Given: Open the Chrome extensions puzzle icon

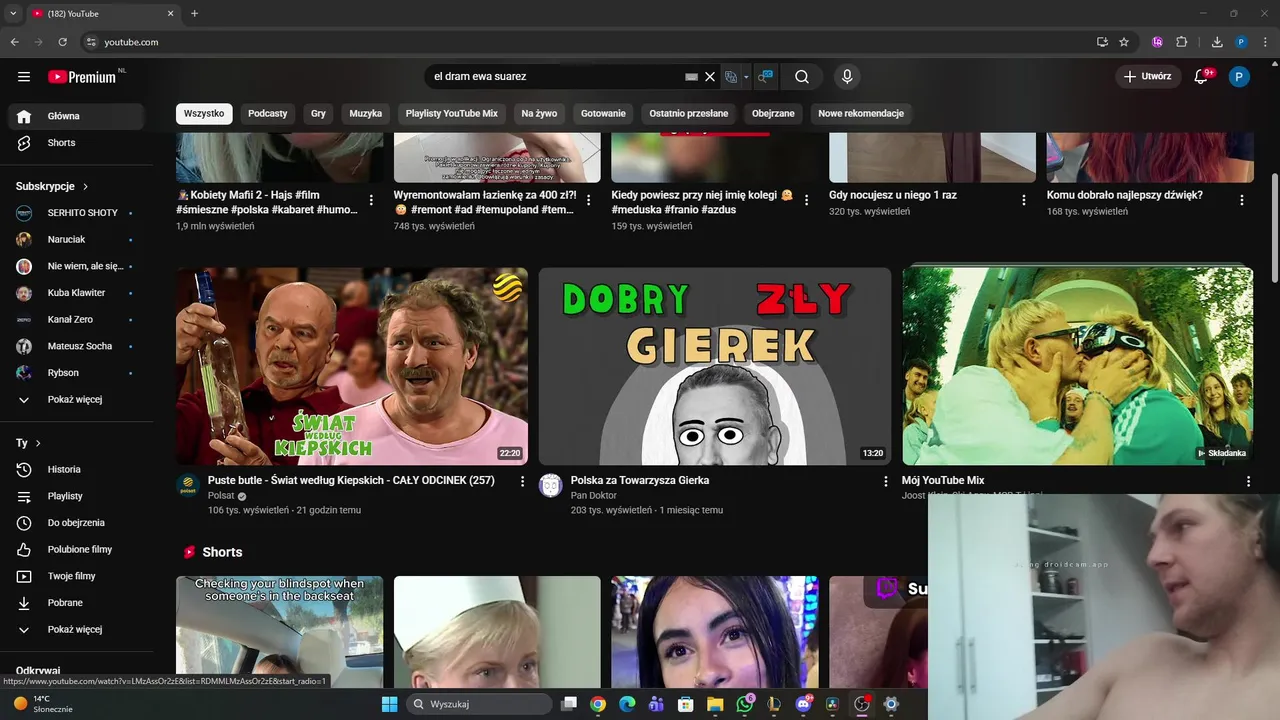Looking at the screenshot, I should pyautogui.click(x=1181, y=42).
